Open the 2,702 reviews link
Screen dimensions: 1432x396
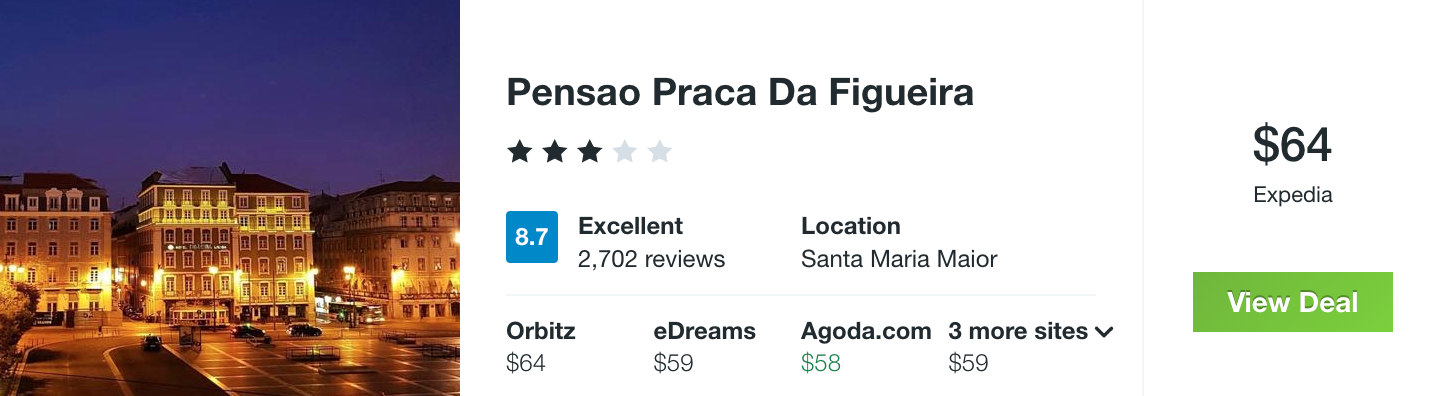[x=651, y=259]
